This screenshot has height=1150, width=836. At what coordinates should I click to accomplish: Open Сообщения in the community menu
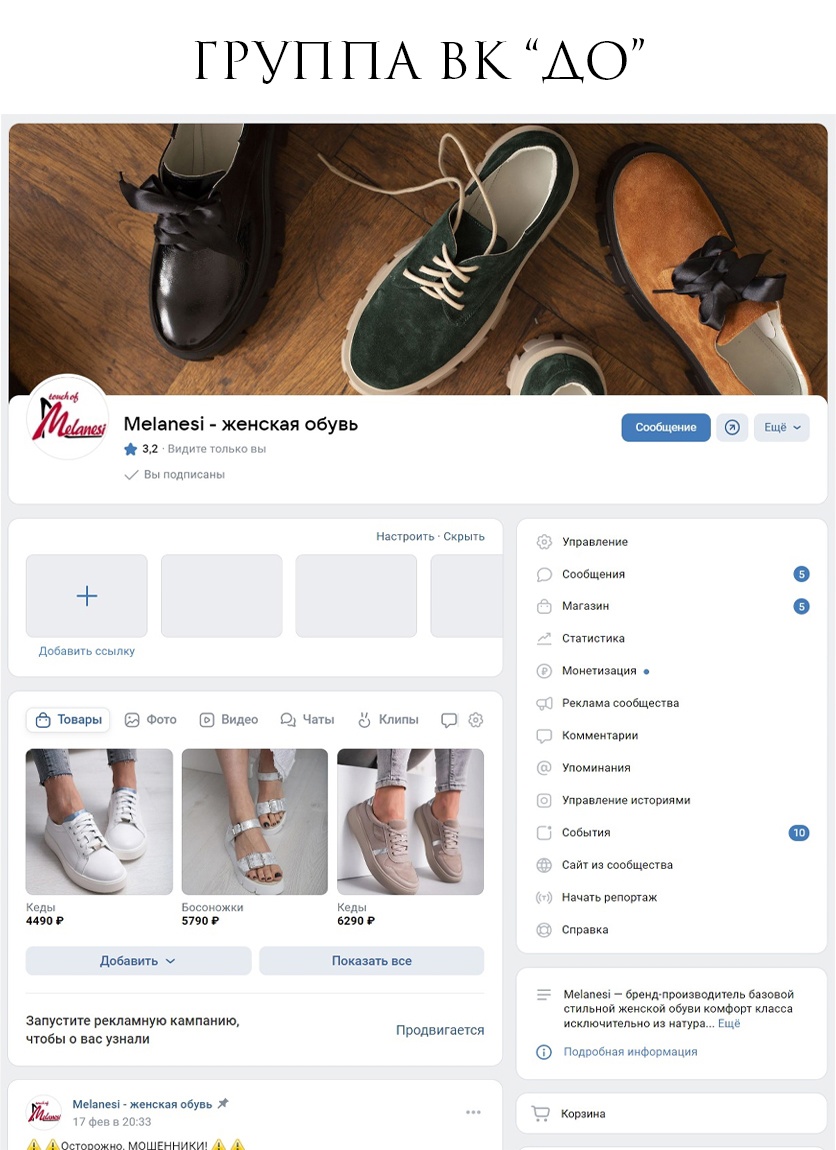tap(672, 574)
